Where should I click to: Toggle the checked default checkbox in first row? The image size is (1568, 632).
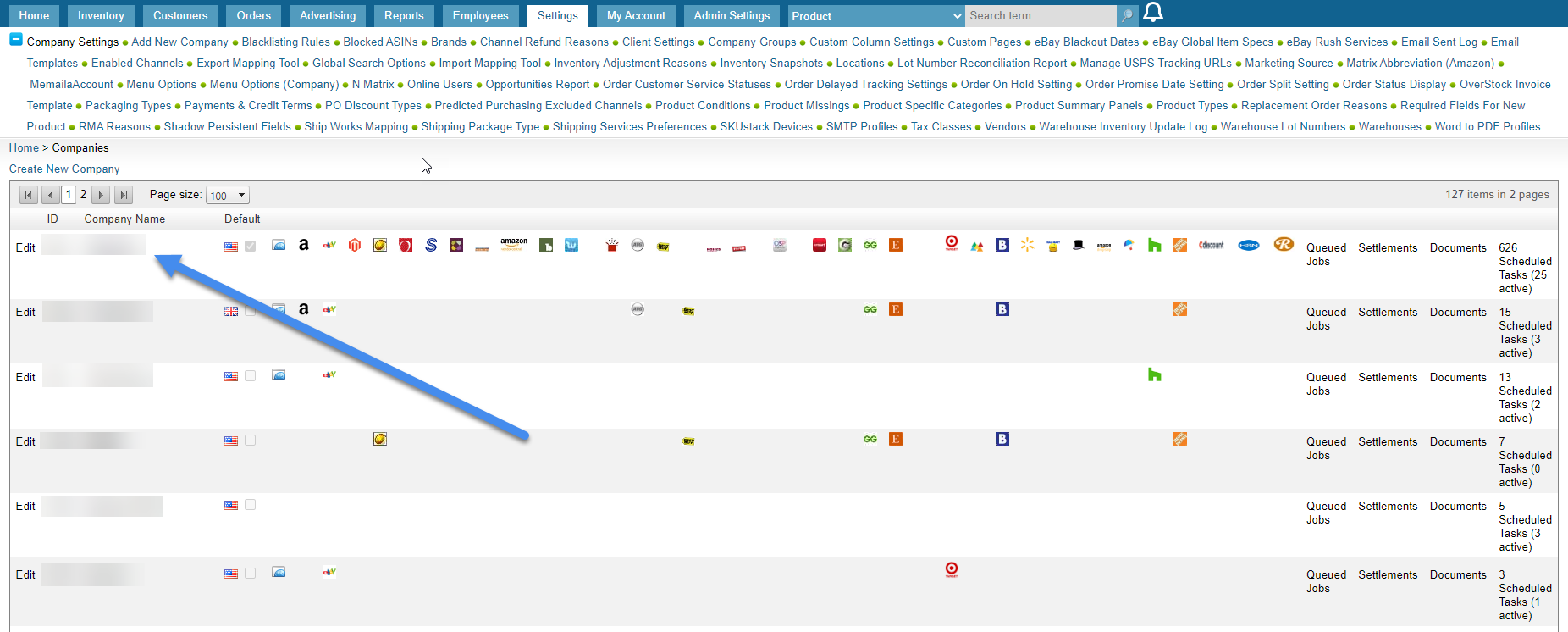coord(251,246)
